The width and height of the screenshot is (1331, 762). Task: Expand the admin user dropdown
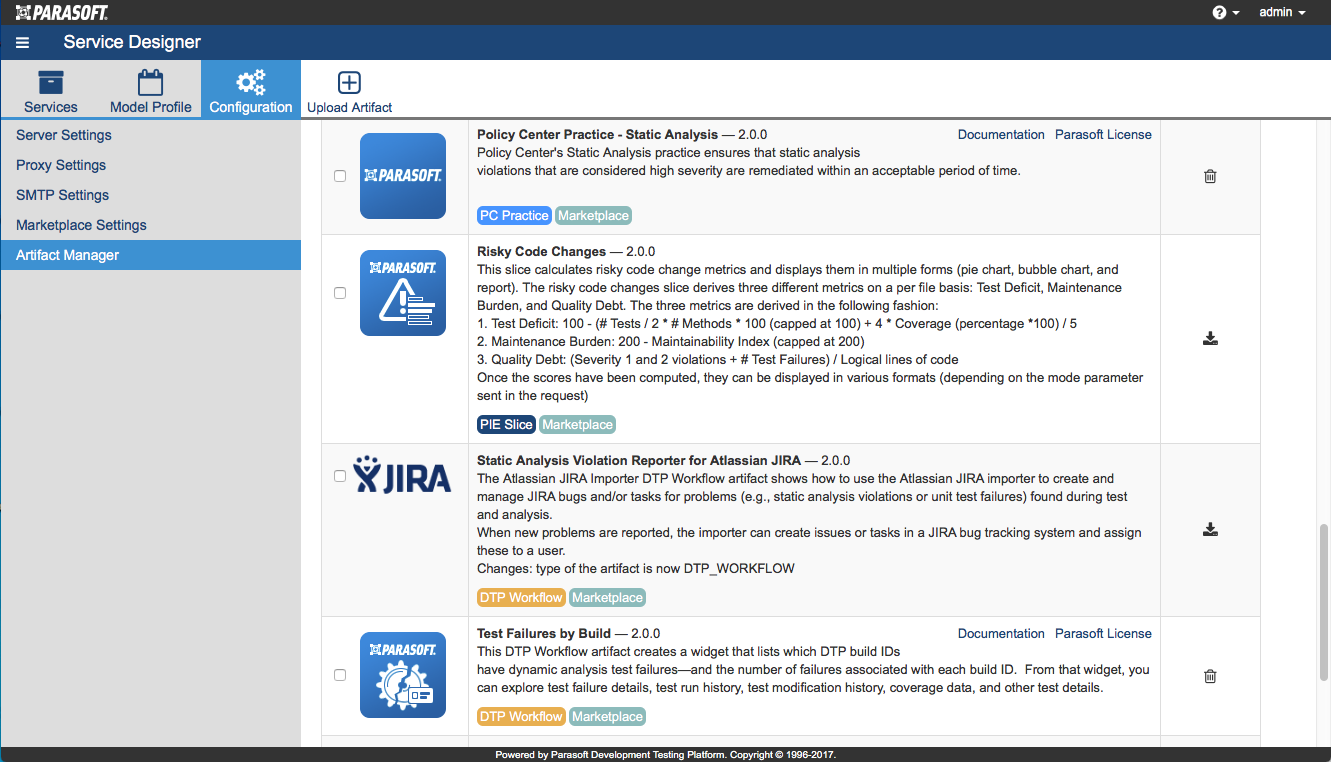(x=1282, y=12)
